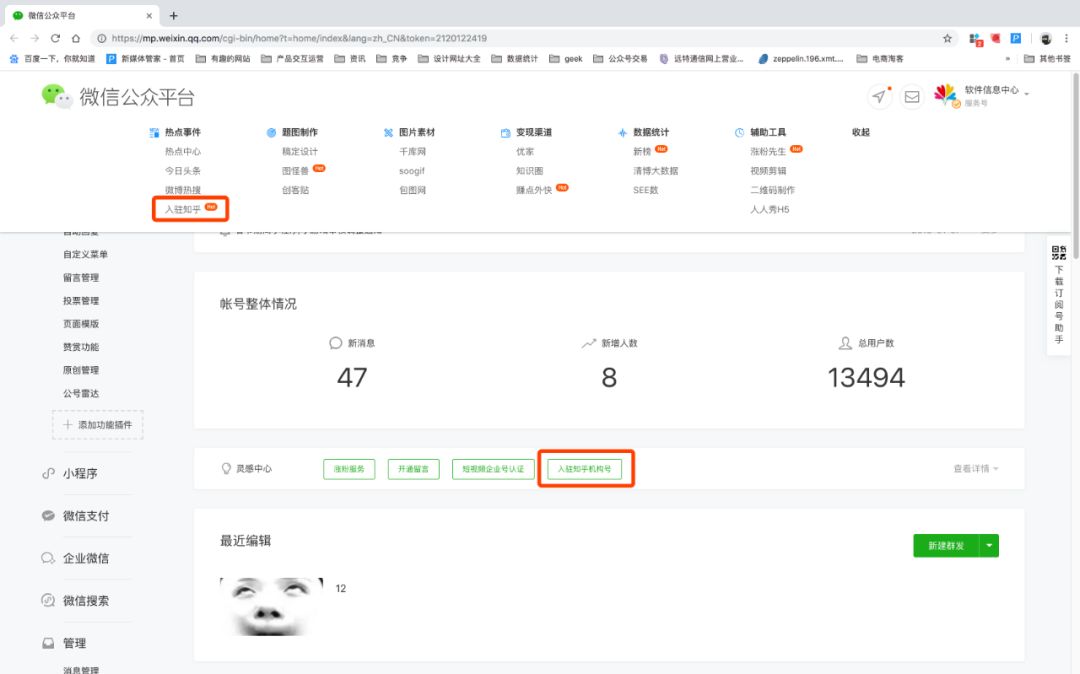Click the browser home icon
Viewport: 1080px width, 674px height.
(x=76, y=38)
